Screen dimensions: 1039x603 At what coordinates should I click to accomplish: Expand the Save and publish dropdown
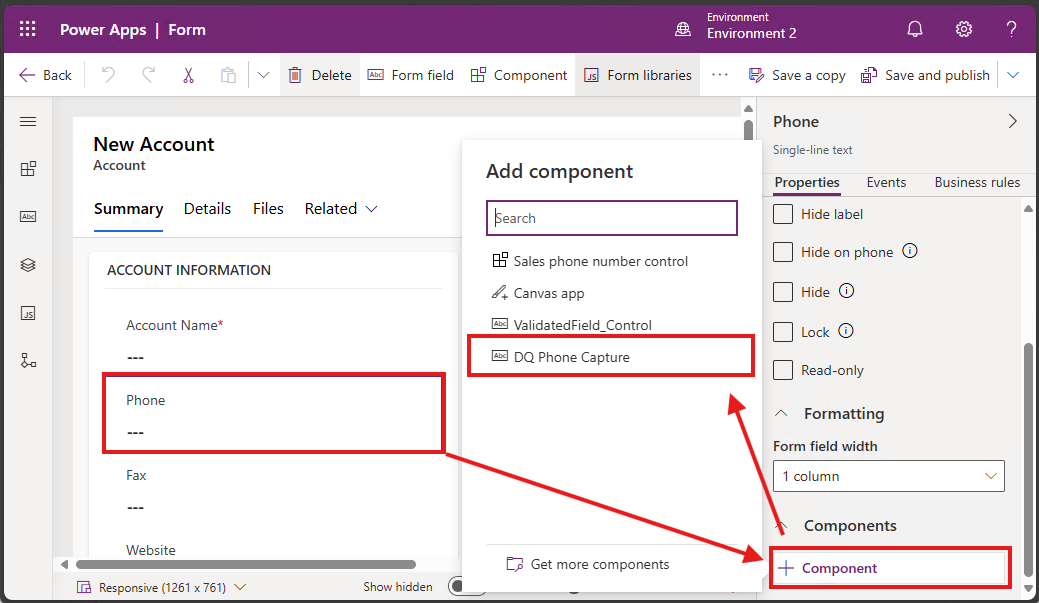pyautogui.click(x=1012, y=75)
